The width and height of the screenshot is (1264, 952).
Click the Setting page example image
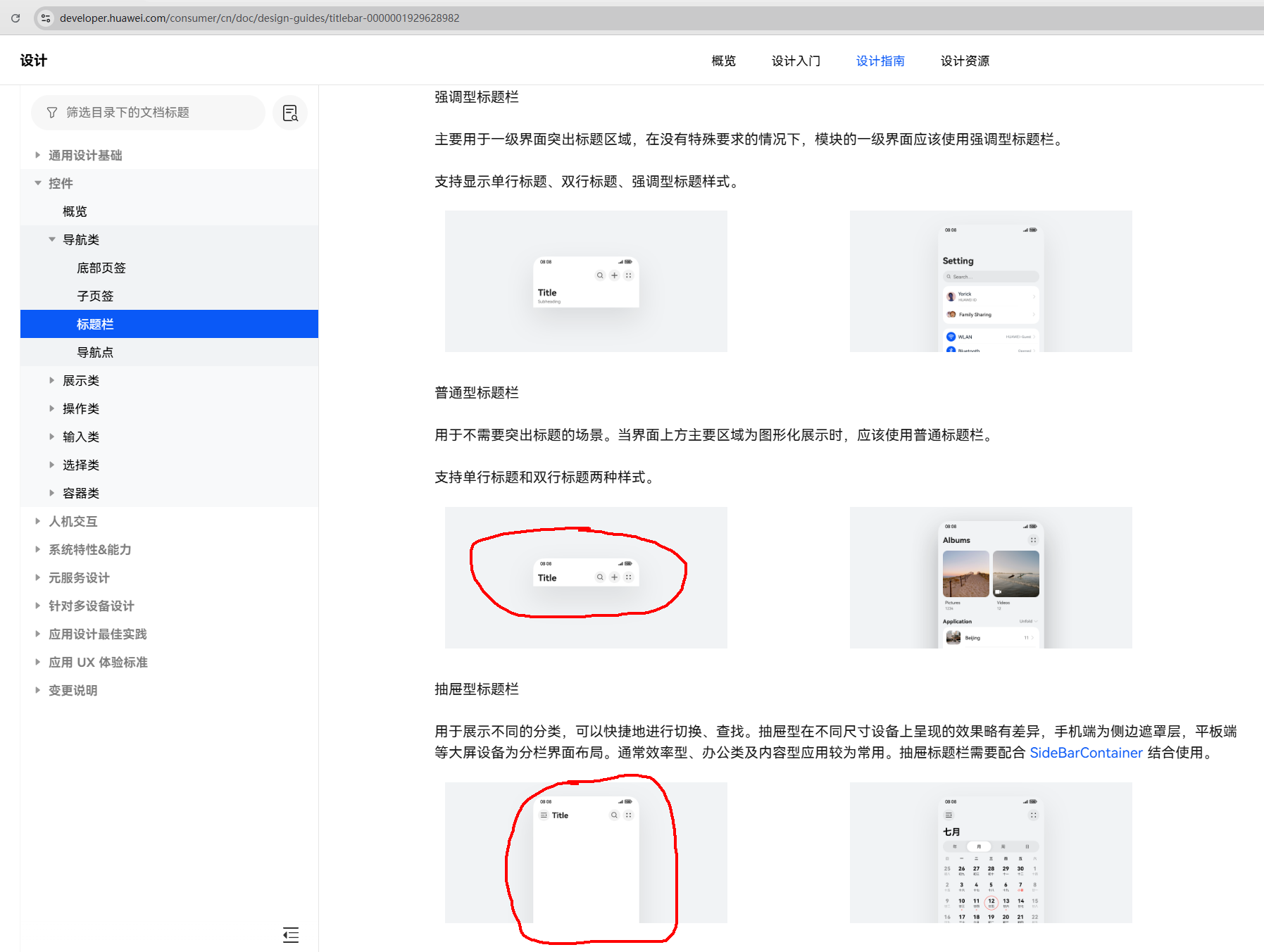991,282
